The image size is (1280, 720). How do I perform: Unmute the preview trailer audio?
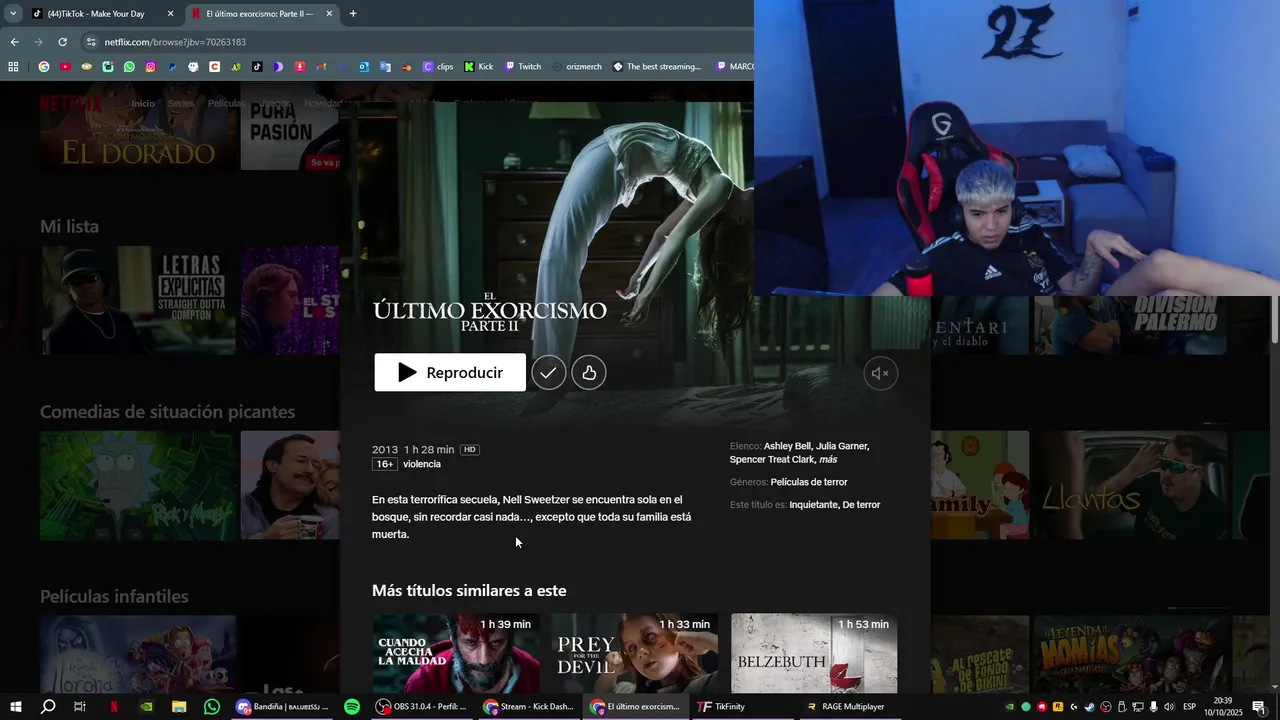tap(880, 373)
